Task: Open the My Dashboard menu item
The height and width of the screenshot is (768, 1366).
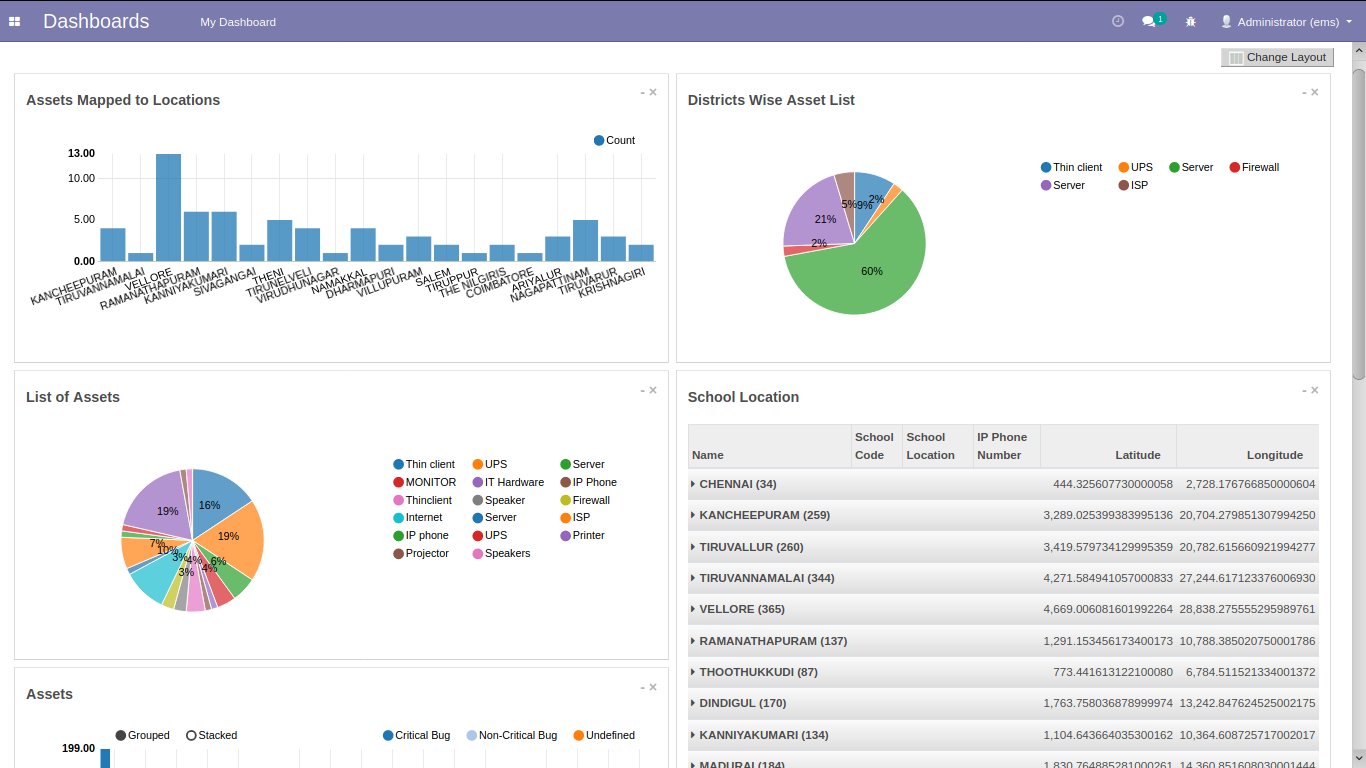Action: (238, 21)
